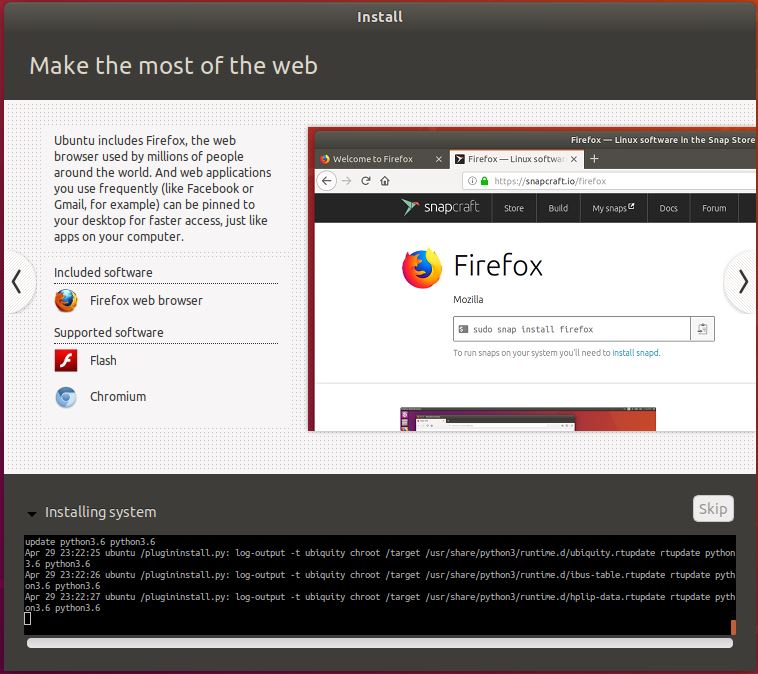The height and width of the screenshot is (674, 758).
Task: Click the terminal line mentioning hplip-data.rtupdate
Action: 380,602
